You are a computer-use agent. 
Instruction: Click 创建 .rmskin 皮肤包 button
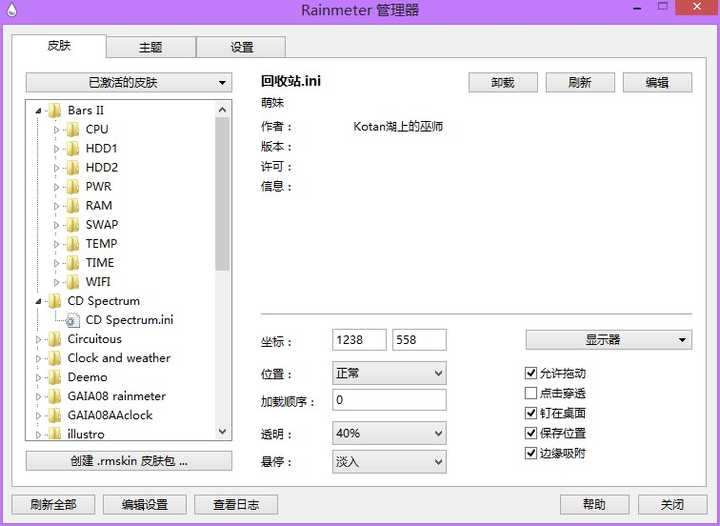tap(129, 461)
